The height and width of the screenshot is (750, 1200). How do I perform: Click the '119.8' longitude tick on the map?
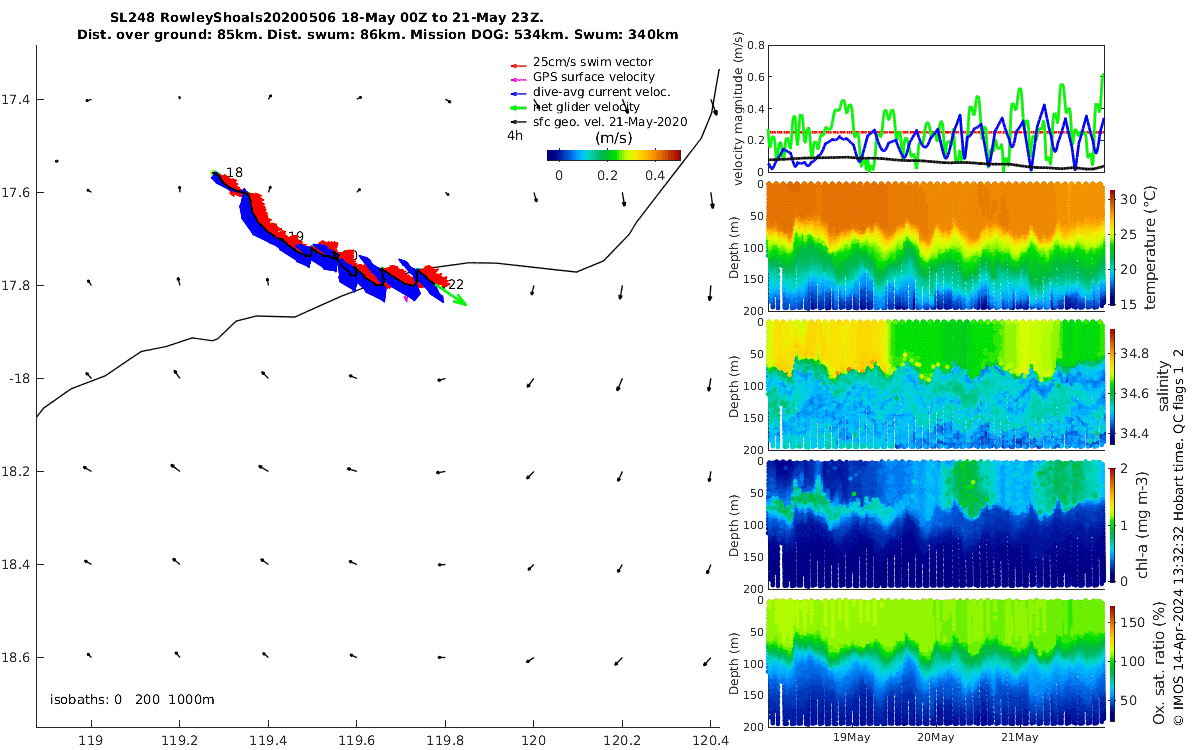tap(445, 741)
